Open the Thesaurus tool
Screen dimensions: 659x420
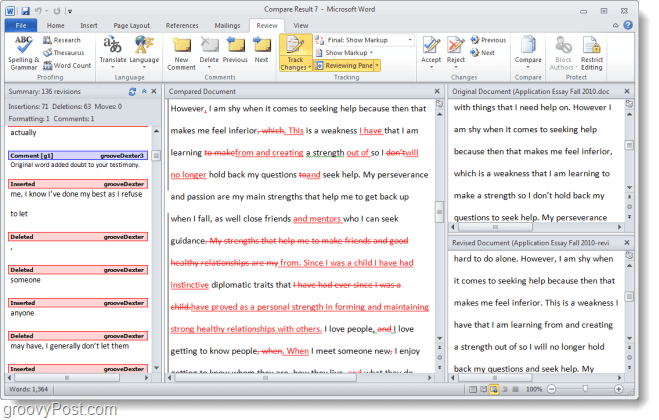click(x=64, y=53)
